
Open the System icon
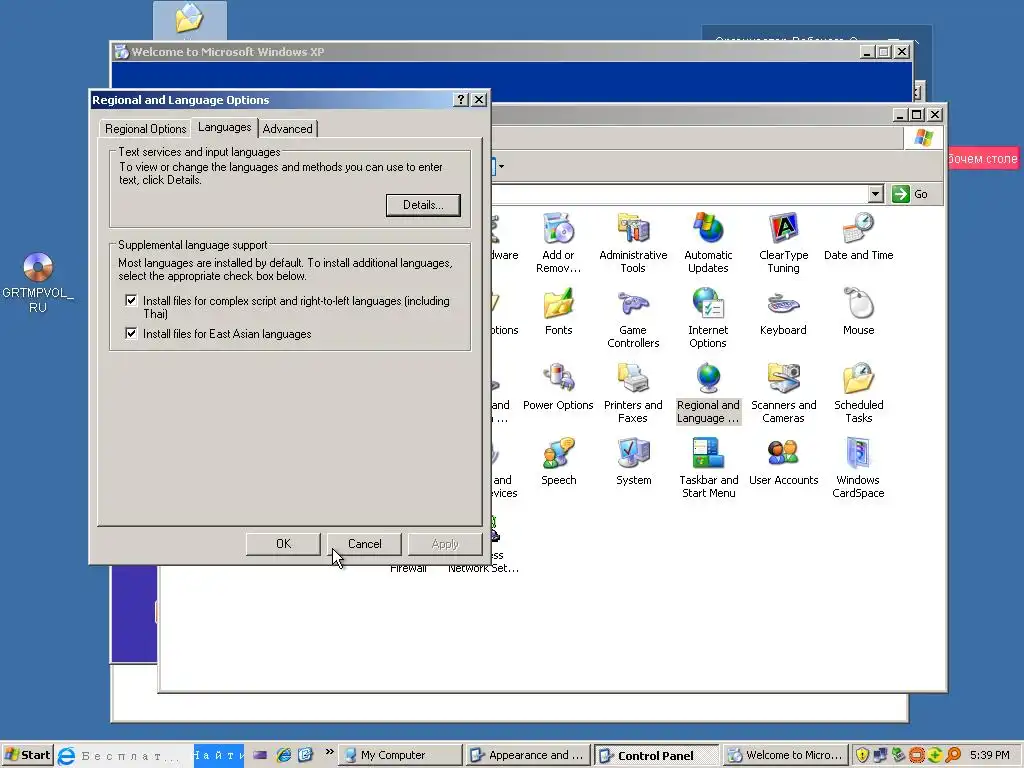coord(633,462)
